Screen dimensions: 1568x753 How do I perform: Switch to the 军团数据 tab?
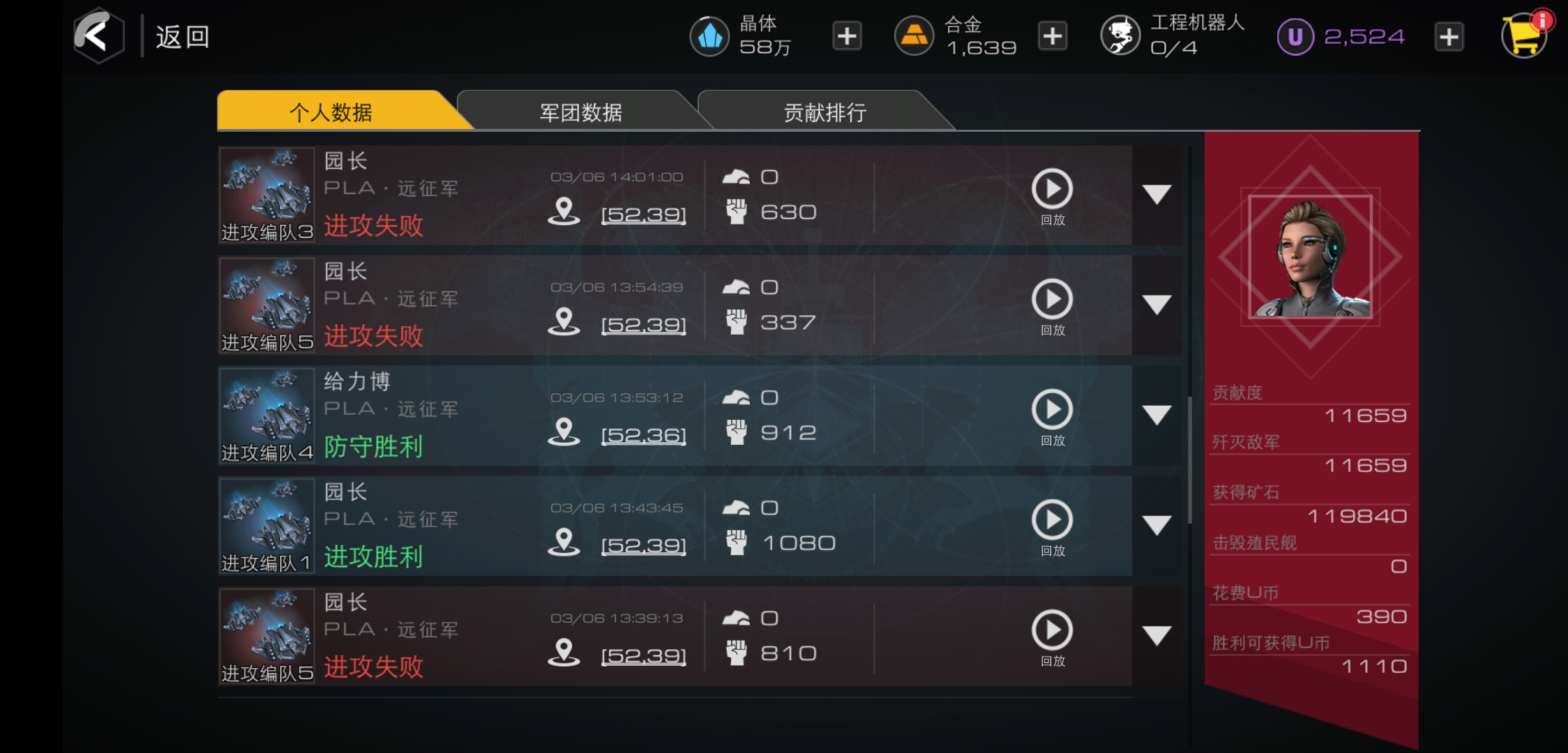[x=581, y=111]
